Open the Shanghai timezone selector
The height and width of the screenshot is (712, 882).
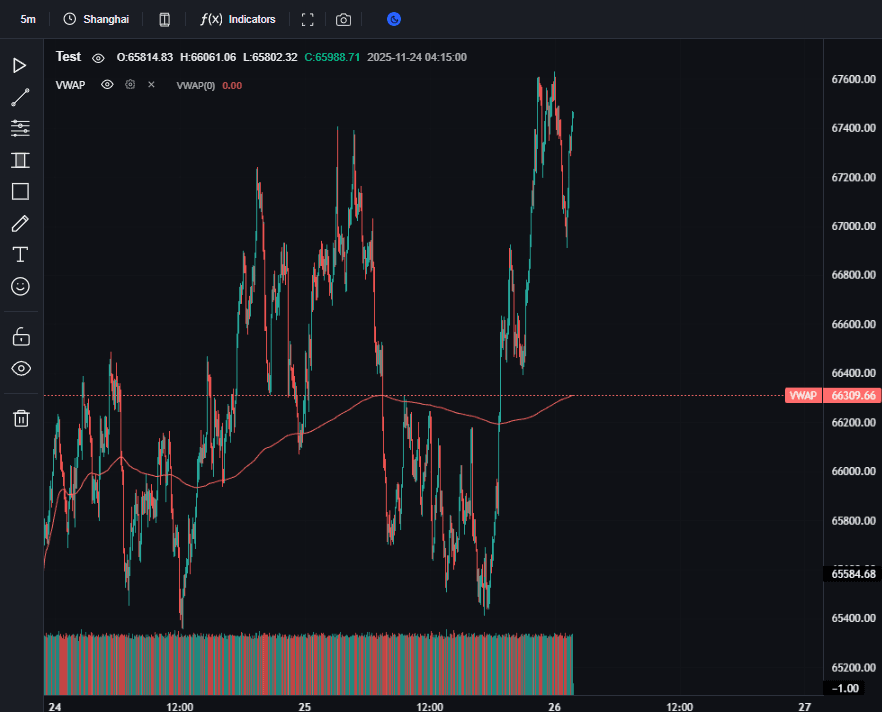pyautogui.click(x=96, y=19)
